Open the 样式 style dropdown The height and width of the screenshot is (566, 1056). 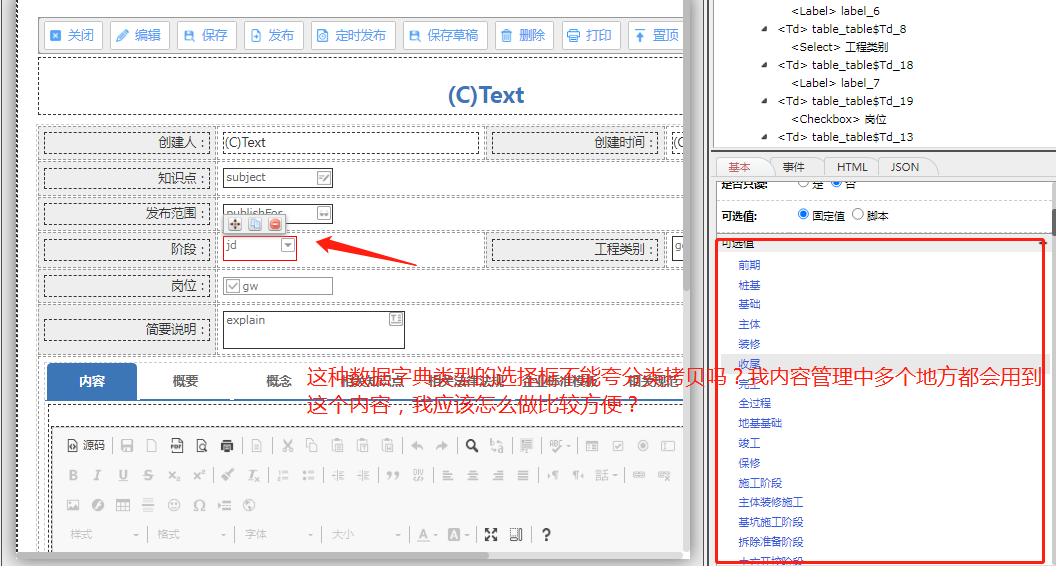(106, 534)
